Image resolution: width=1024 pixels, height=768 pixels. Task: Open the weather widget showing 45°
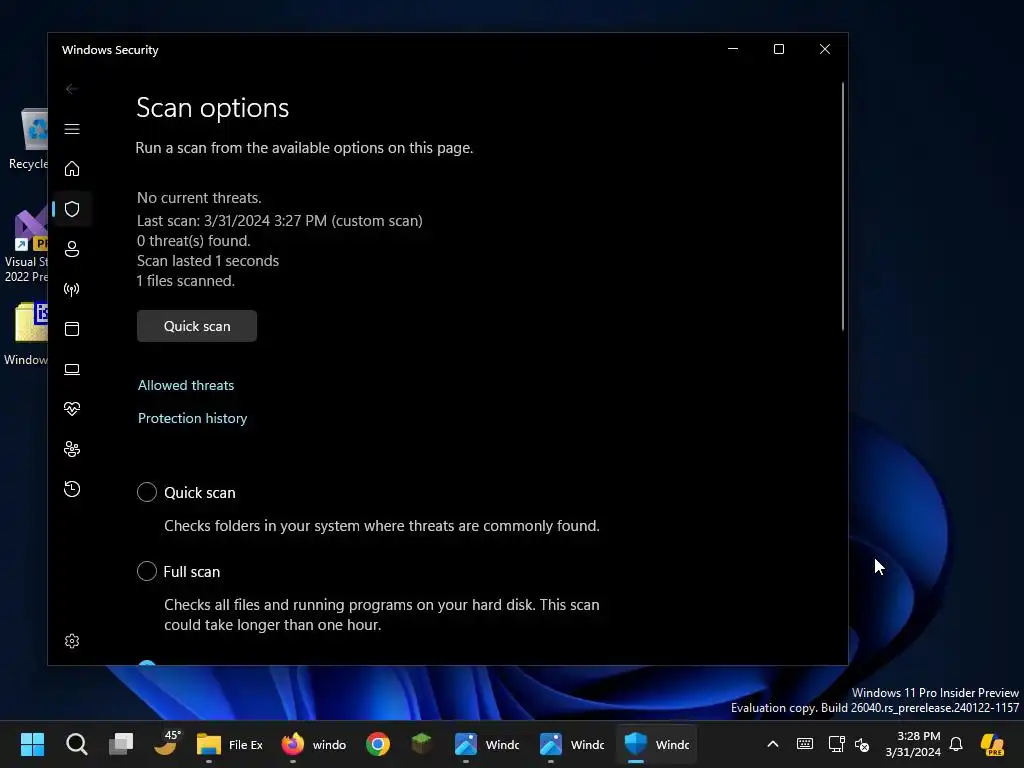pyautogui.click(x=166, y=744)
